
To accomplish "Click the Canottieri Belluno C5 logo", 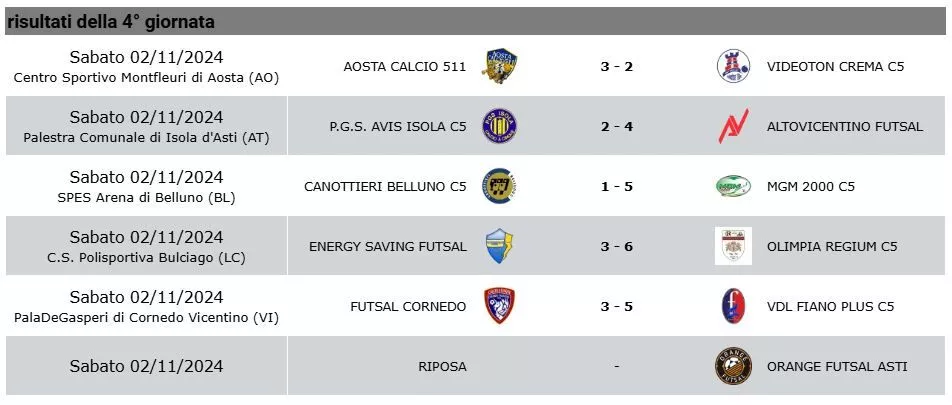I will [500, 186].
